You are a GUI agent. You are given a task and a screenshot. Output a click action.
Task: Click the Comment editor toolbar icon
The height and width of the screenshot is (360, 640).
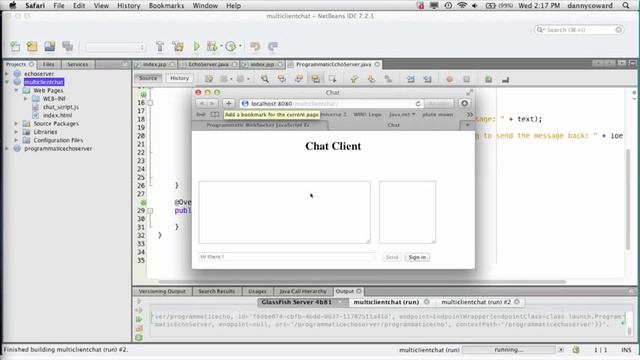pos(488,79)
